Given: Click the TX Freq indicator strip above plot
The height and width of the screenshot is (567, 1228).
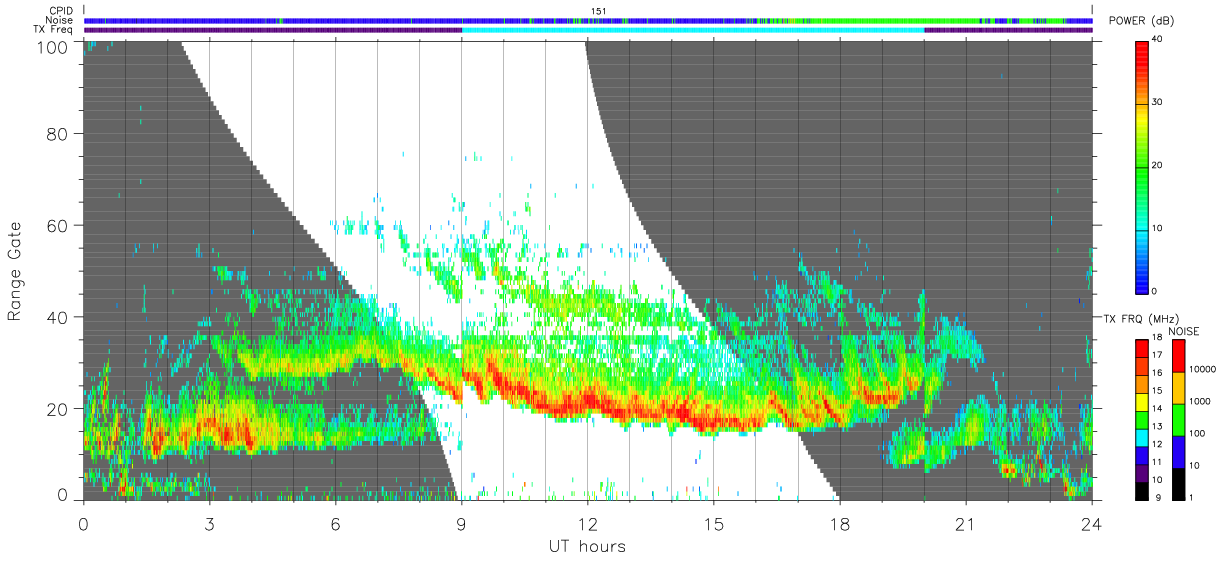Looking at the screenshot, I should (588, 30).
